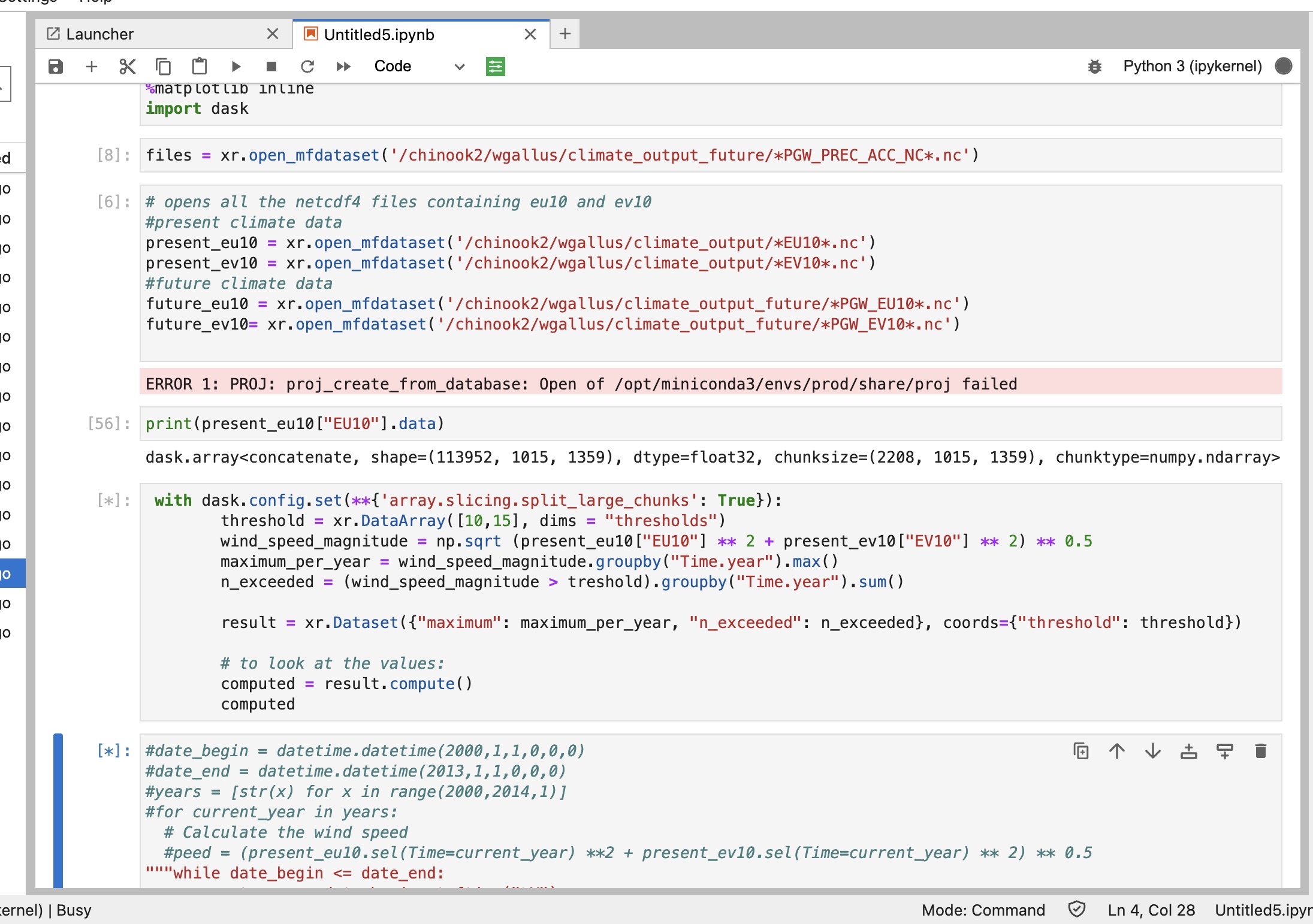Screen dimensions: 1313x924
Task: Insert a cell below via cell toolbar
Action: 1225,751
